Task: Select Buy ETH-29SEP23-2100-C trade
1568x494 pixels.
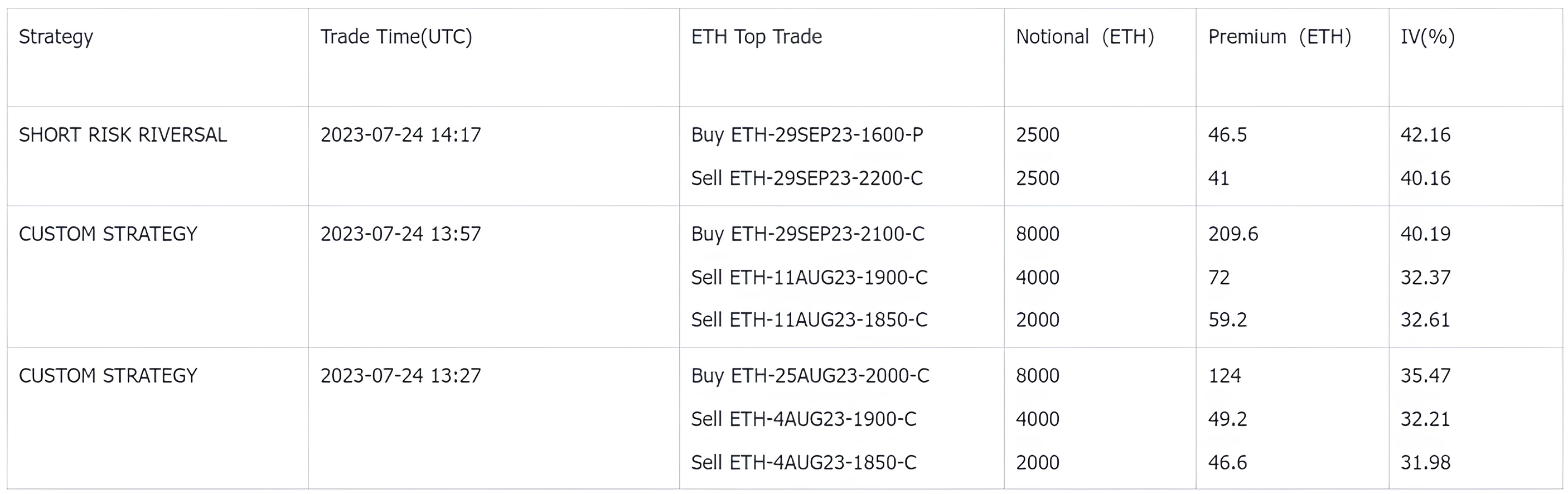Action: point(808,234)
